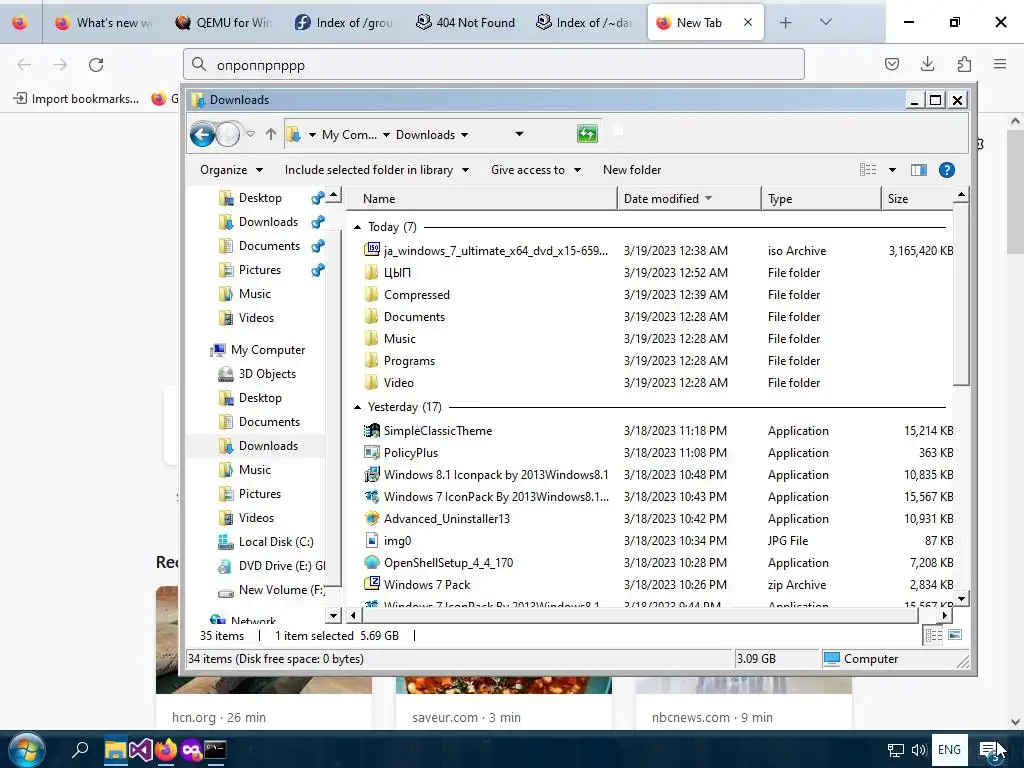Toggle the preview pane icon
This screenshot has height=768, width=1024.
click(919, 170)
